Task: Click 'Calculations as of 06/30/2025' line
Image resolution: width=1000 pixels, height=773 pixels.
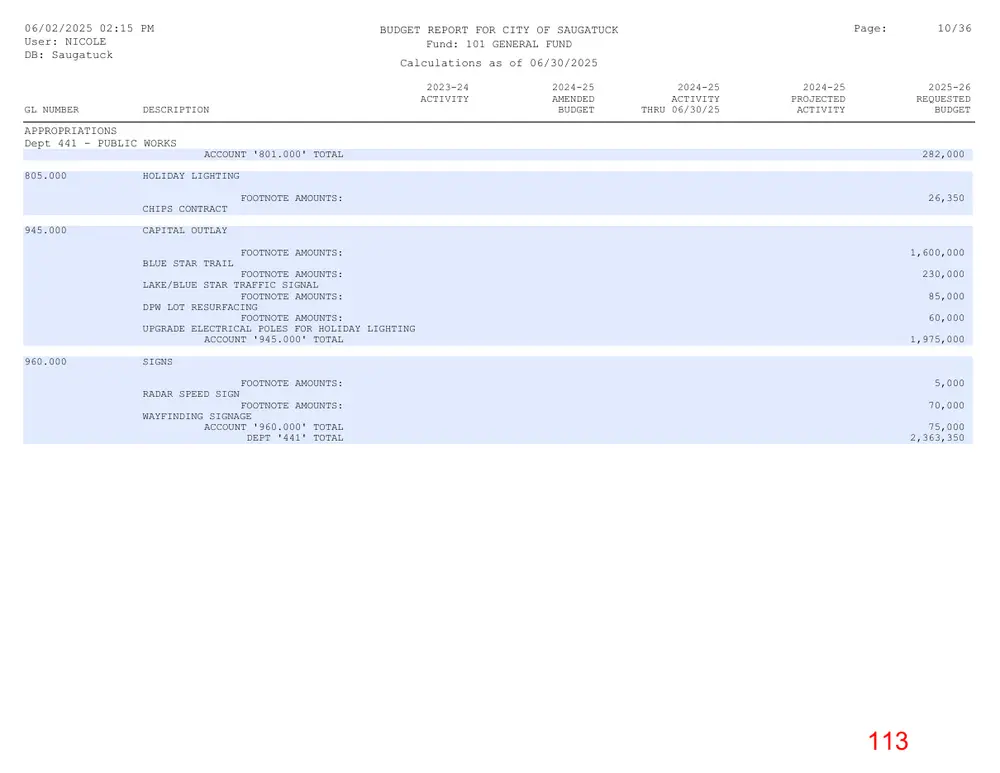Action: (499, 63)
